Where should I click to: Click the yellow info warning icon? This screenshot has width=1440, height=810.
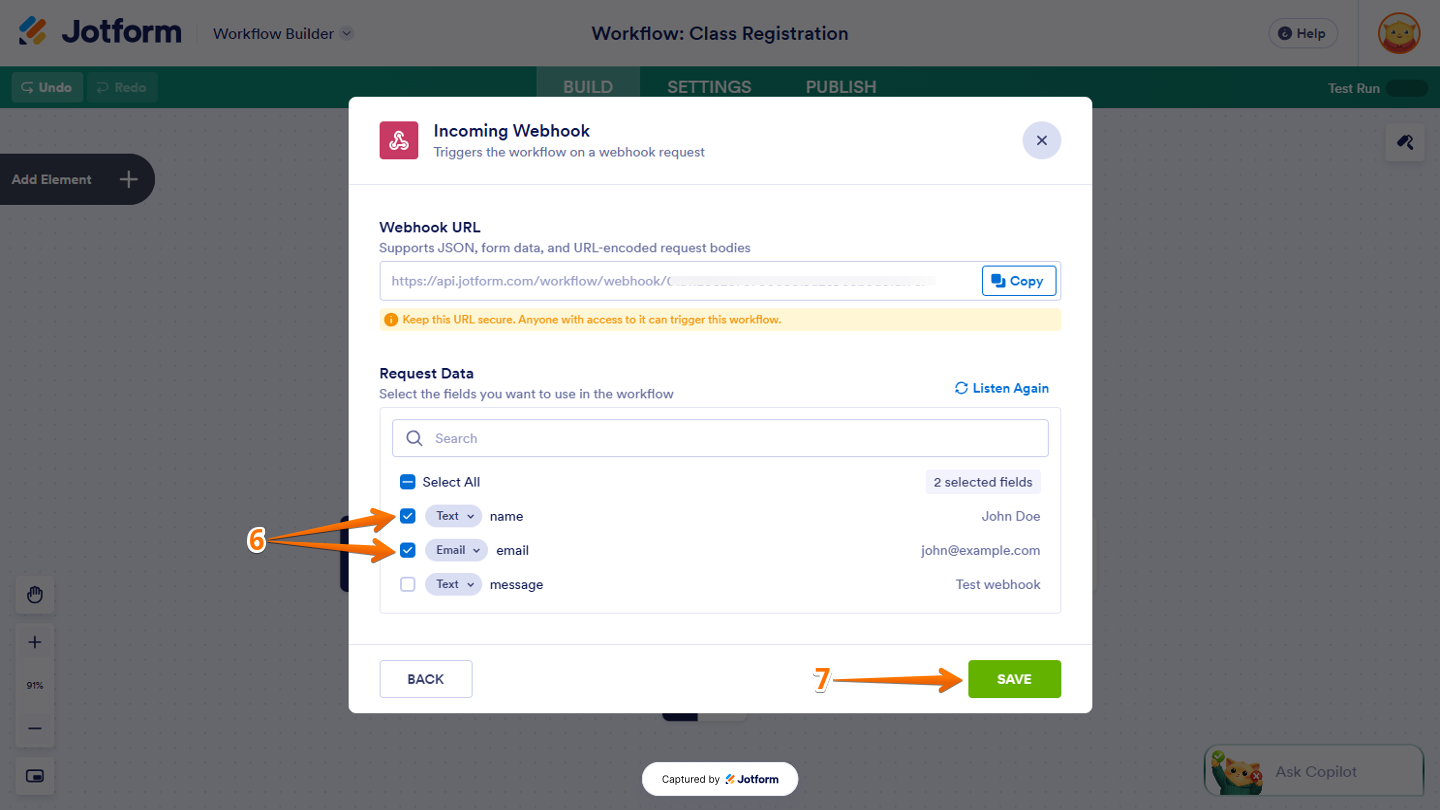391,320
